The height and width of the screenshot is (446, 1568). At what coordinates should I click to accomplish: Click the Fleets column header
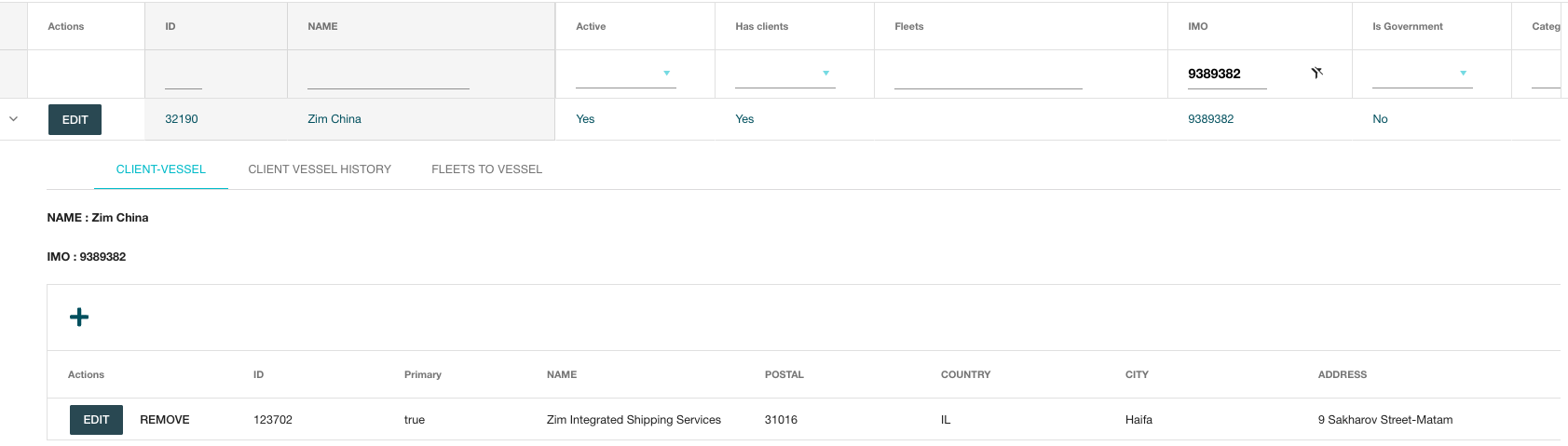click(909, 26)
